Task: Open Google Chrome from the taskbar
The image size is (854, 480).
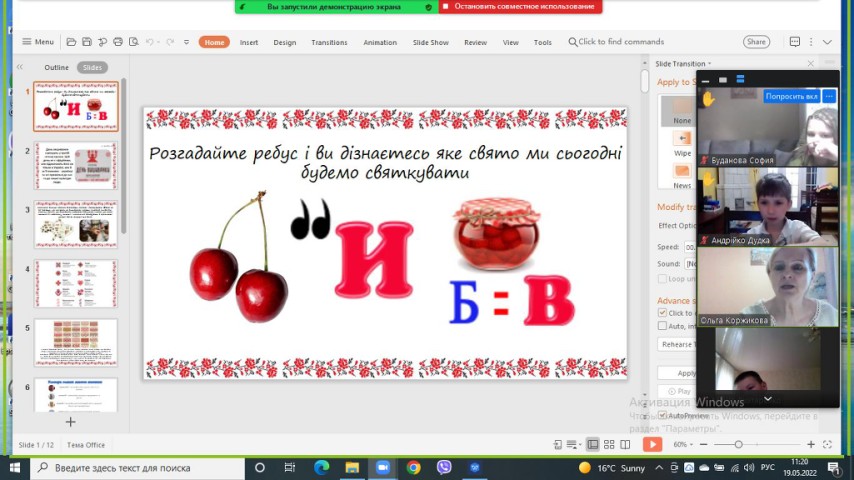Action: point(413,467)
